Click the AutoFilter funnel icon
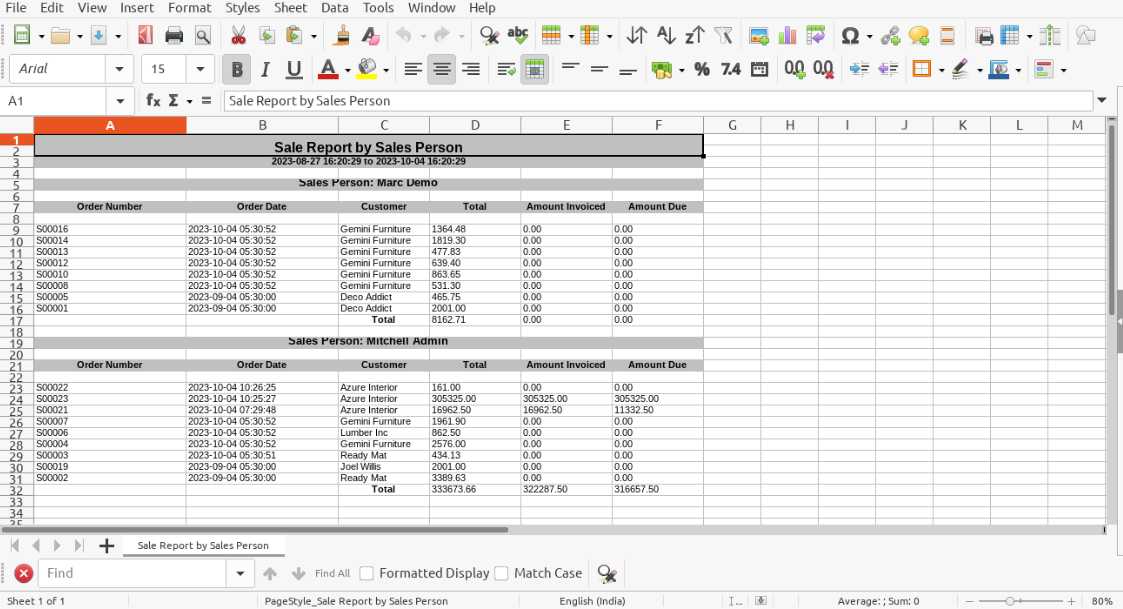 coord(723,35)
